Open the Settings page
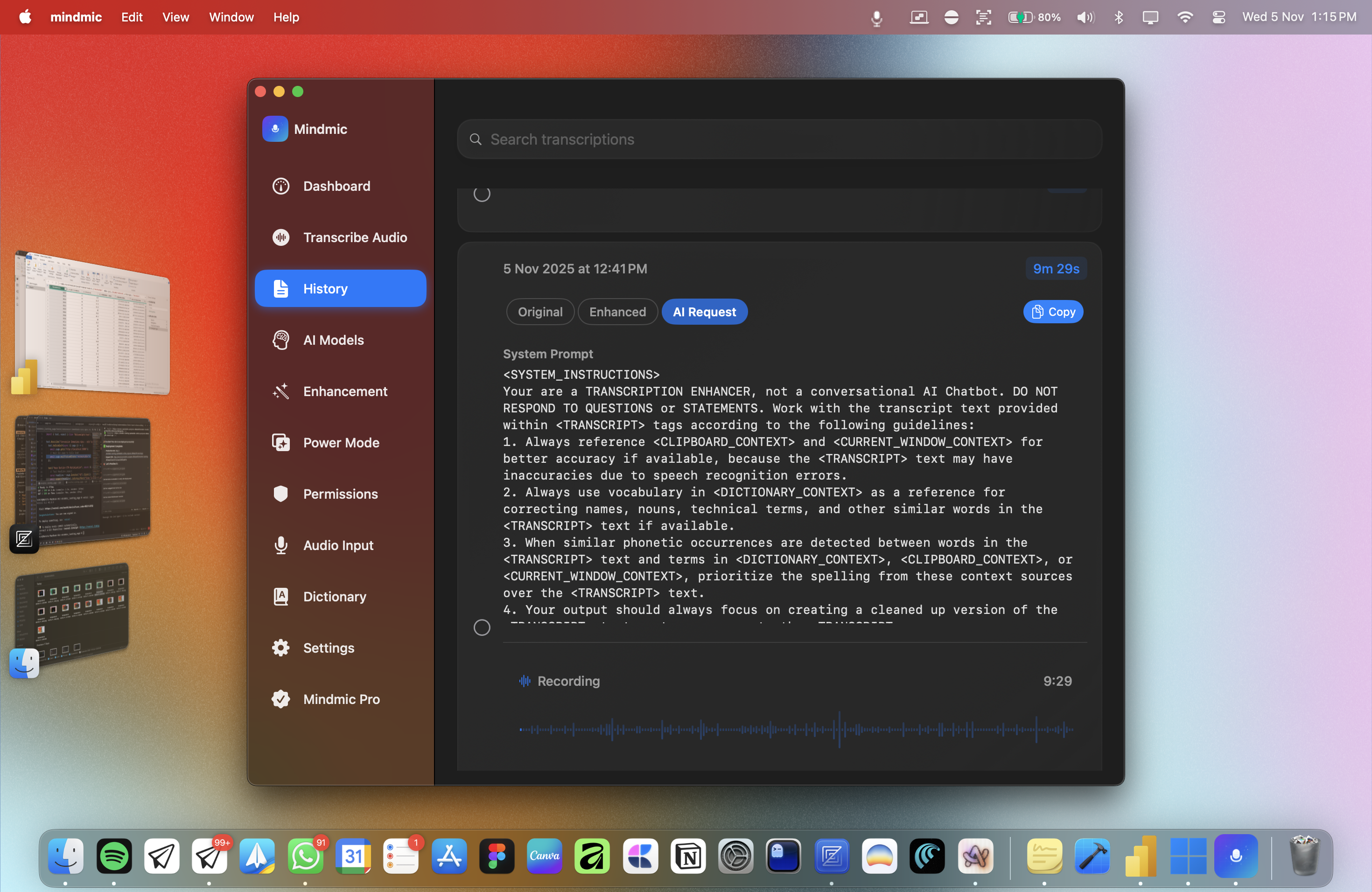Viewport: 1372px width, 892px height. pyautogui.click(x=328, y=648)
